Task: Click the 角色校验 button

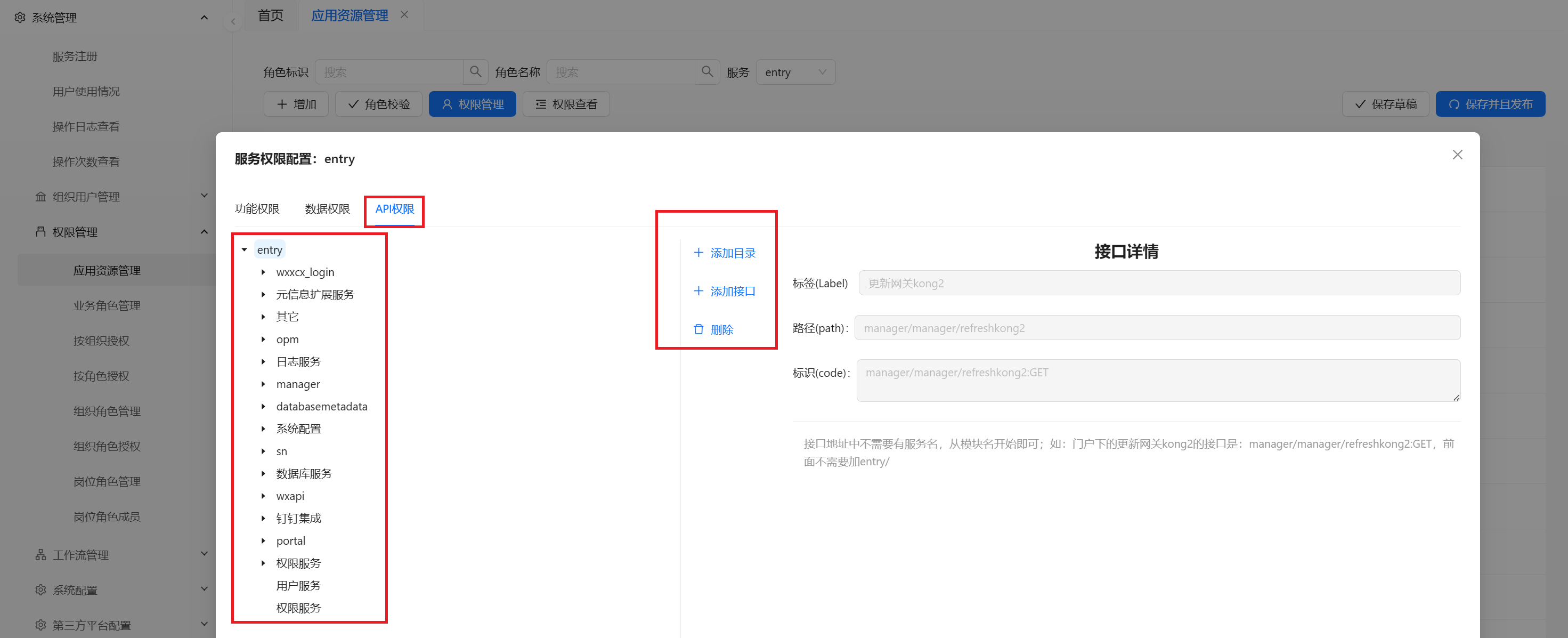Action: pos(379,104)
